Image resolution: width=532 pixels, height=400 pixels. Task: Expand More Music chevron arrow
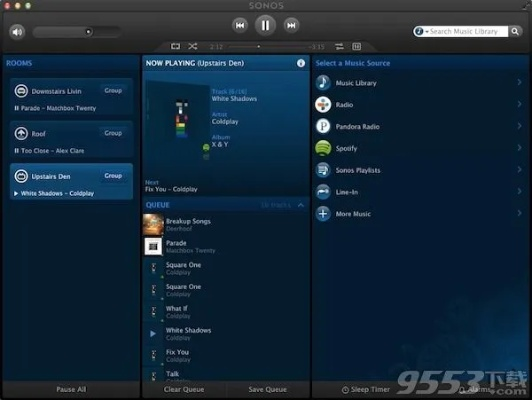click(x=519, y=213)
